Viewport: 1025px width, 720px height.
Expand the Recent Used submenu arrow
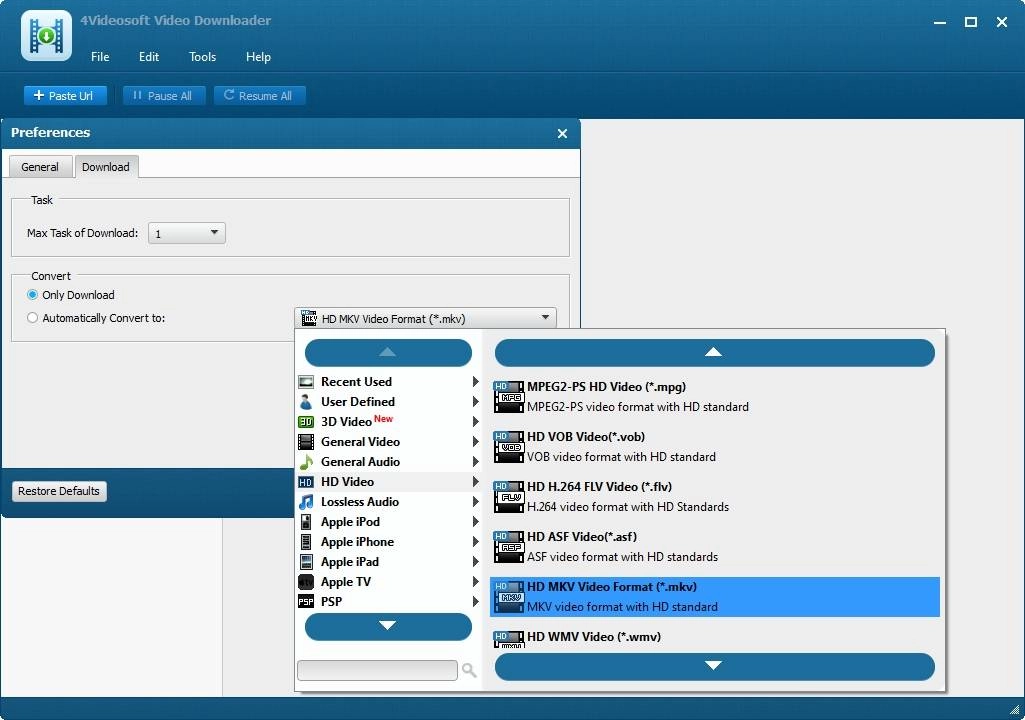(475, 382)
